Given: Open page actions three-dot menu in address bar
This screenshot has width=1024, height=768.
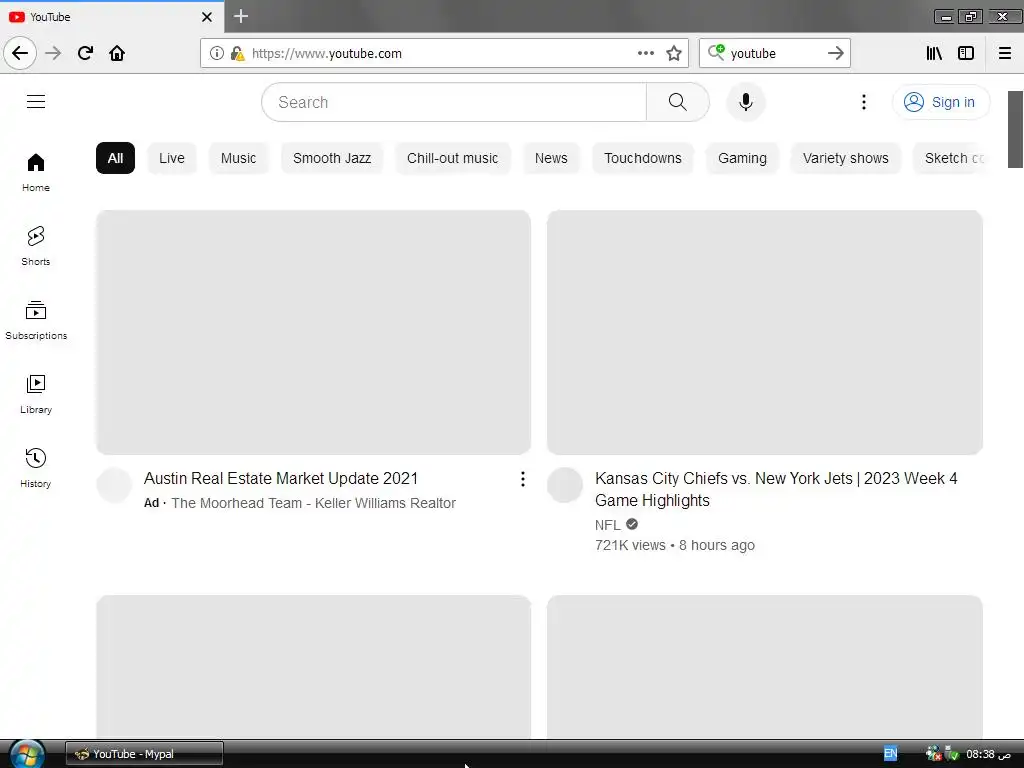Looking at the screenshot, I should click(x=645, y=53).
